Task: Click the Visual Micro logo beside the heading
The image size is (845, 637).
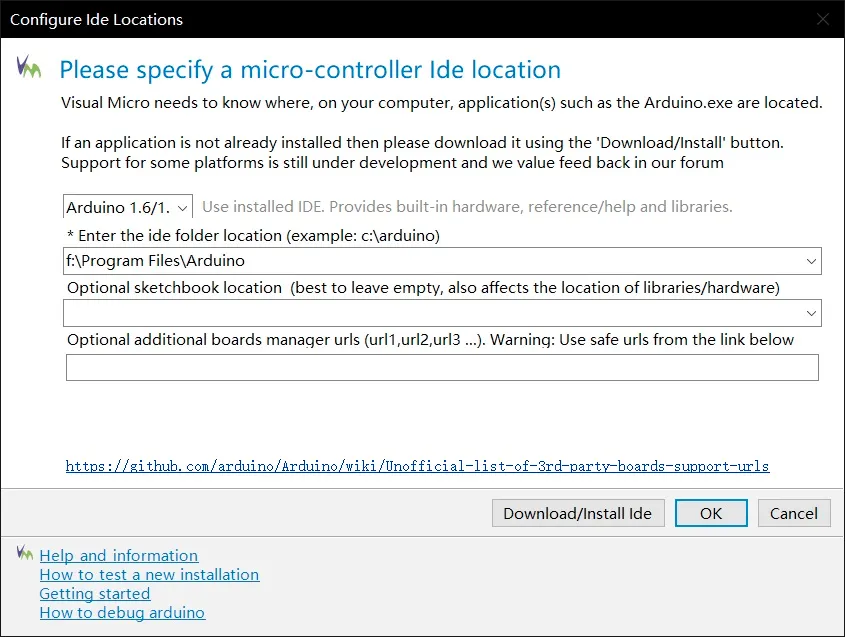Action: pos(29,68)
